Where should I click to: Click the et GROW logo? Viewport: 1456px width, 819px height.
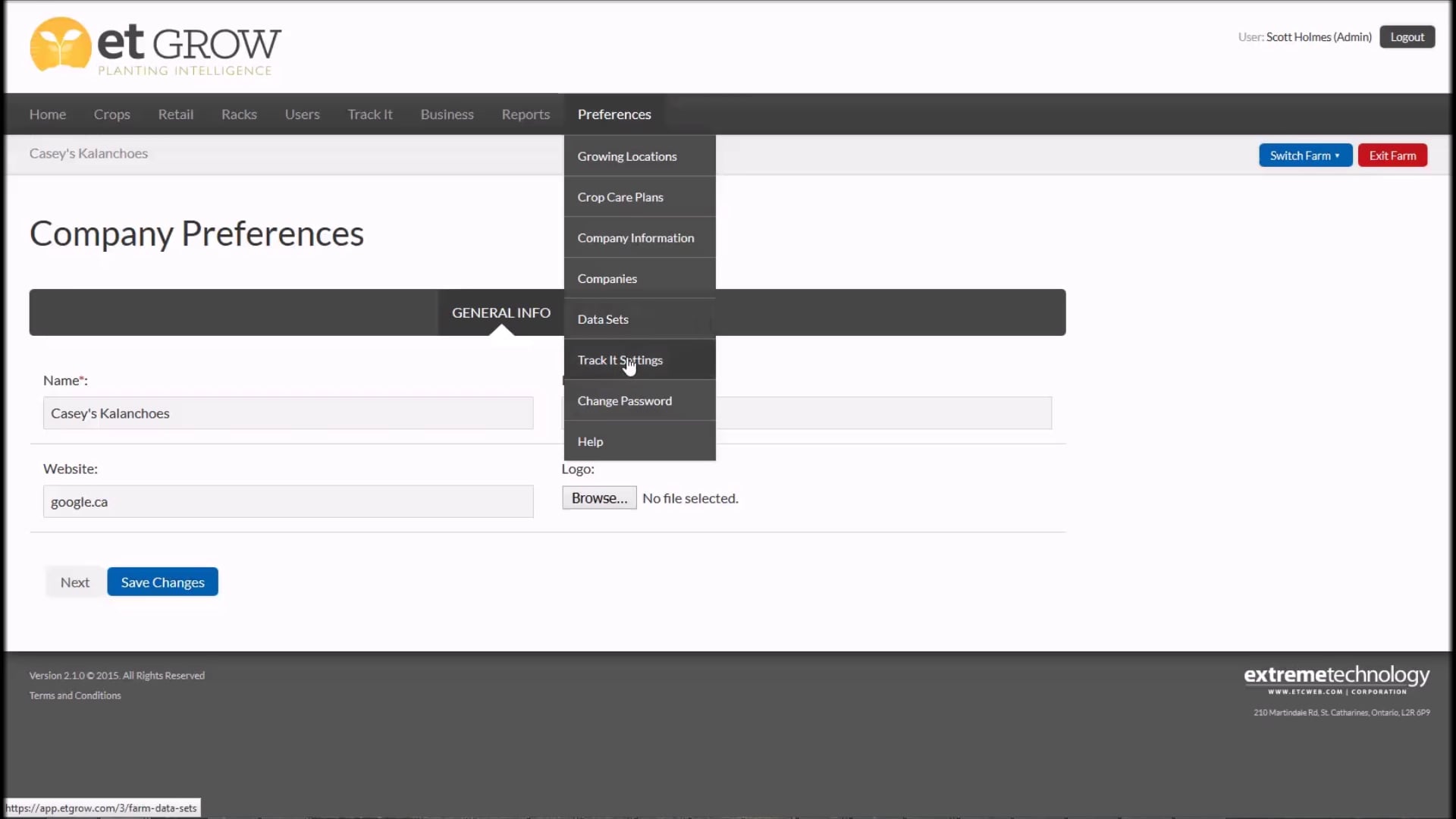click(x=155, y=46)
